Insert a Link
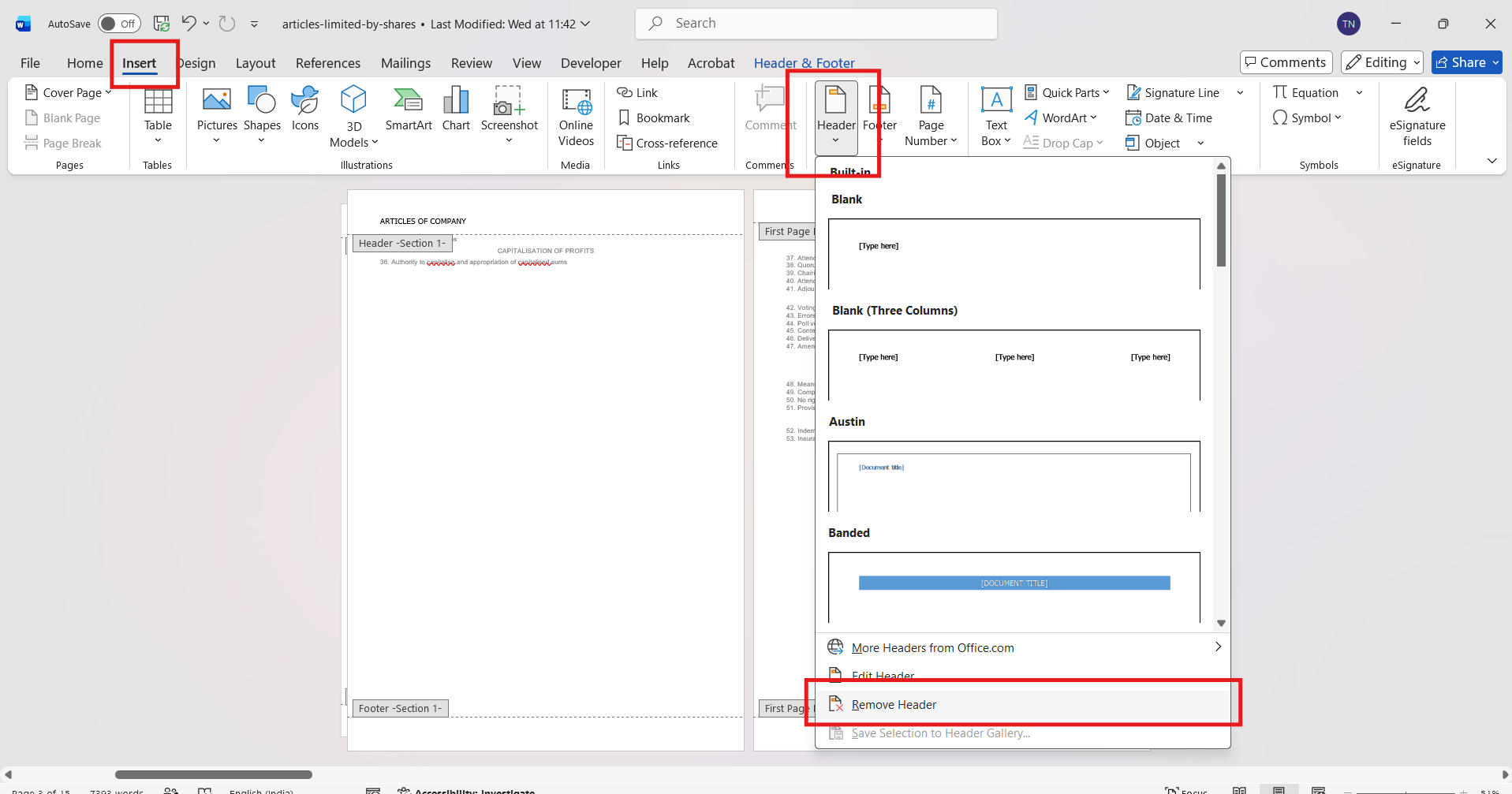Image resolution: width=1512 pixels, height=794 pixels. [637, 92]
